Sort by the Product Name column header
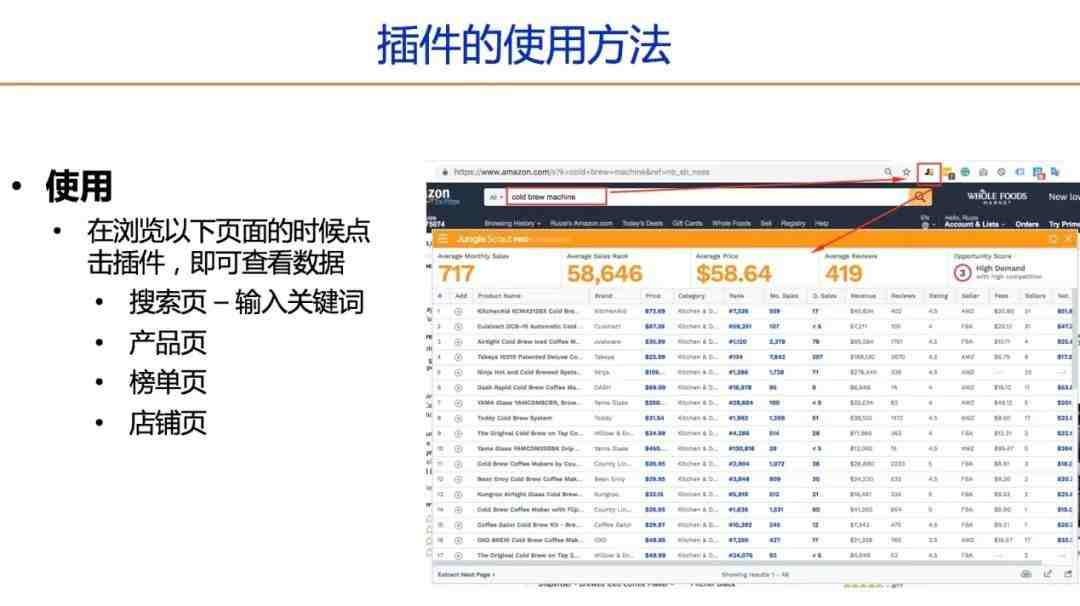1080x606 pixels. [x=499, y=295]
